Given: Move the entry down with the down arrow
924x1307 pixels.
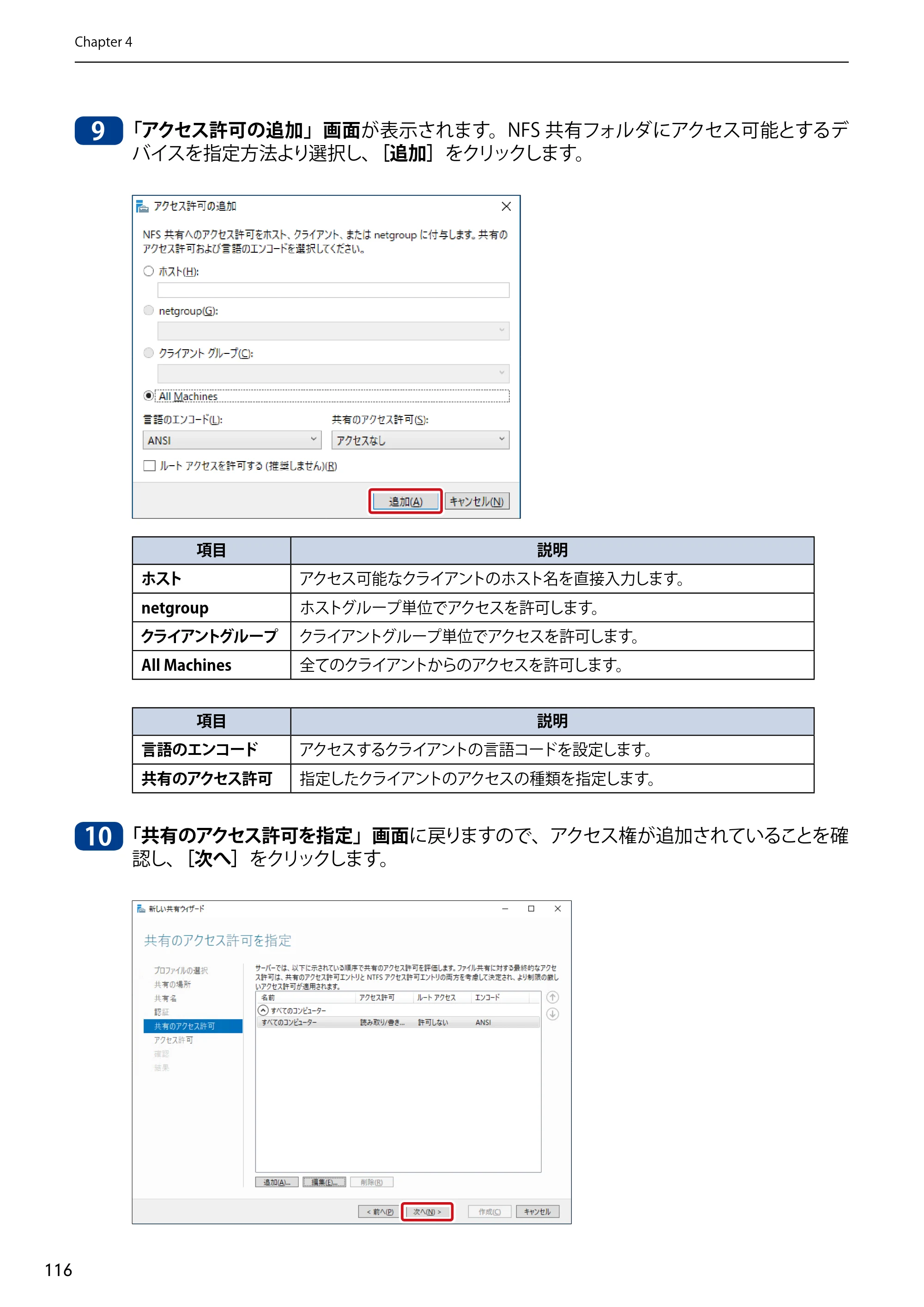Looking at the screenshot, I should [x=552, y=1014].
